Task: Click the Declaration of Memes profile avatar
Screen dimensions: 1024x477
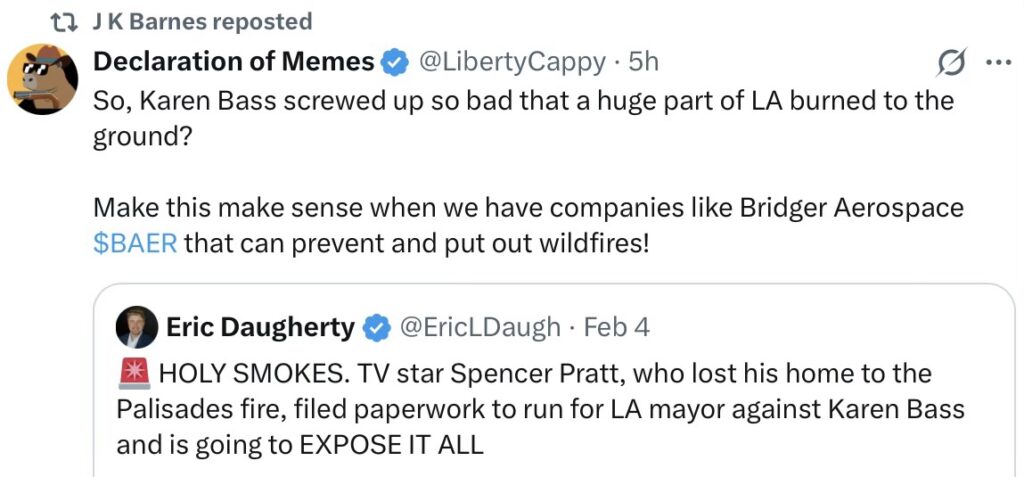Action: pos(42,79)
